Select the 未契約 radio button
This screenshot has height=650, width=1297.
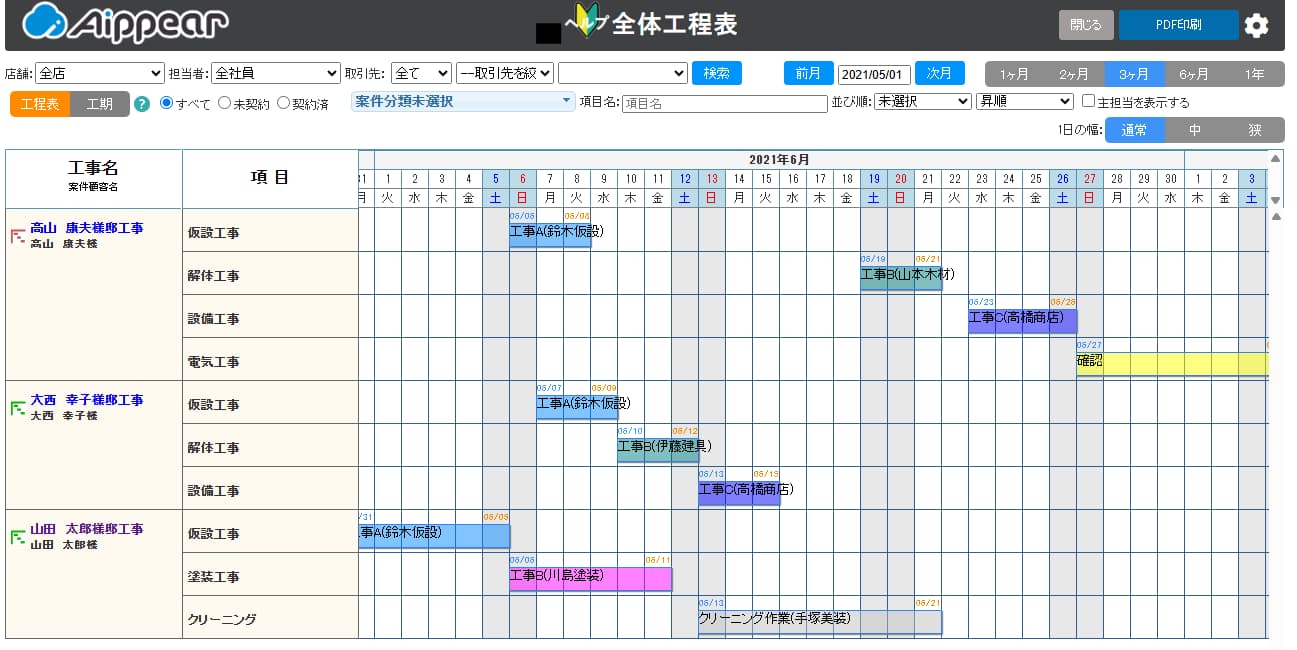(225, 103)
